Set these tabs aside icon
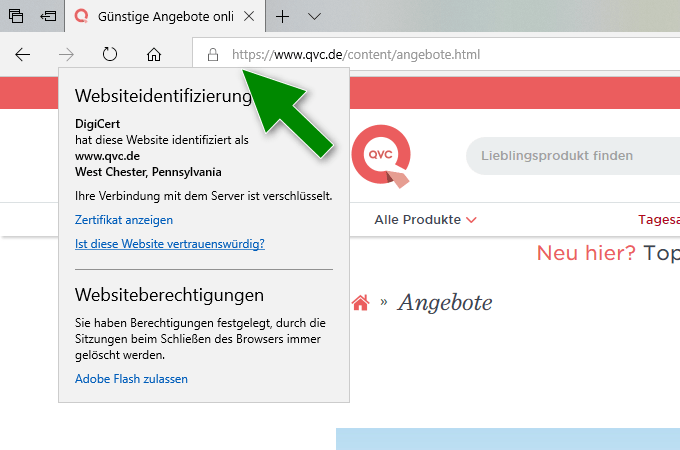Screen dimensions: 680x450 click(x=48, y=16)
